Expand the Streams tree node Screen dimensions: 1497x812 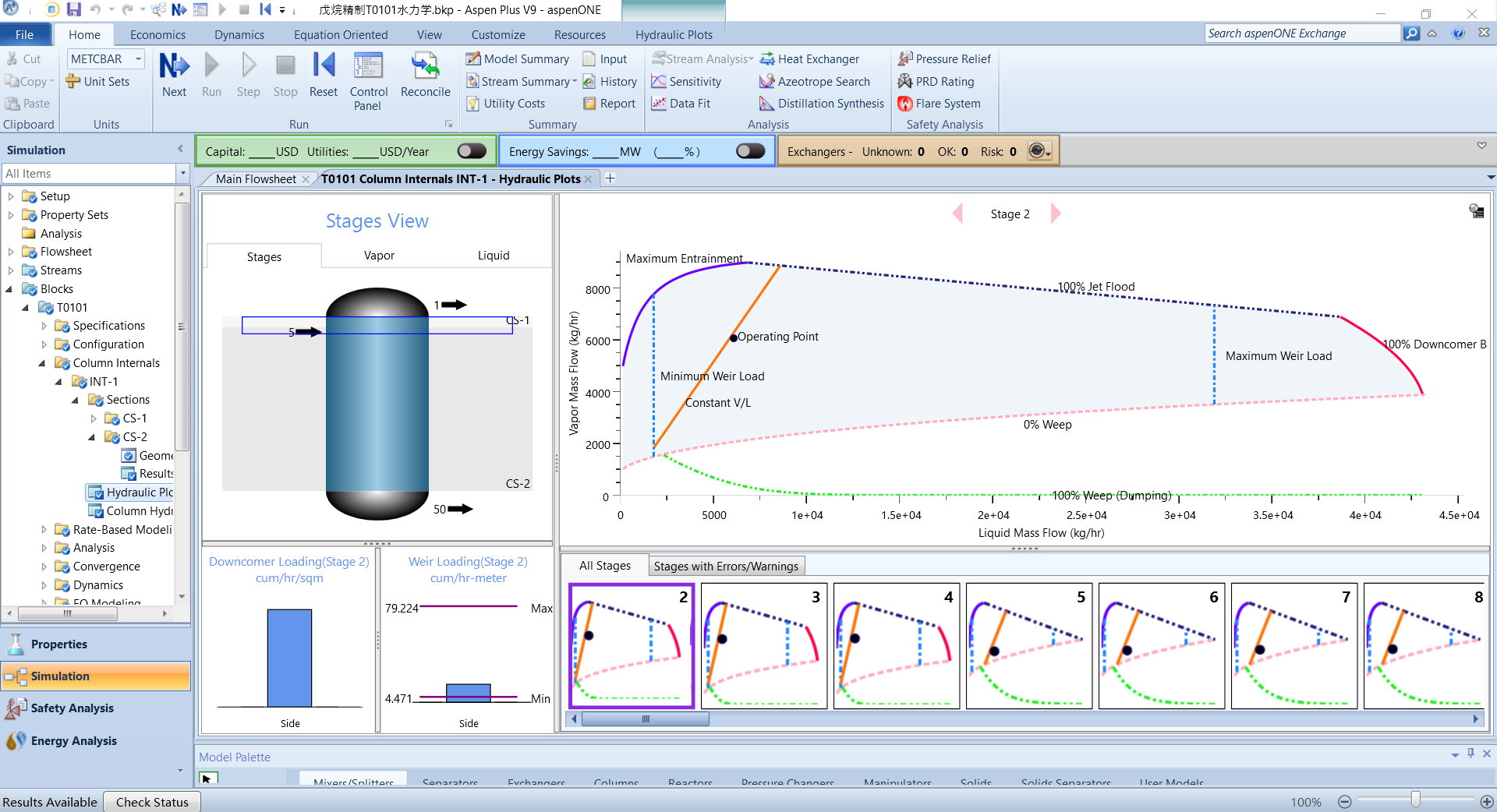[11, 270]
